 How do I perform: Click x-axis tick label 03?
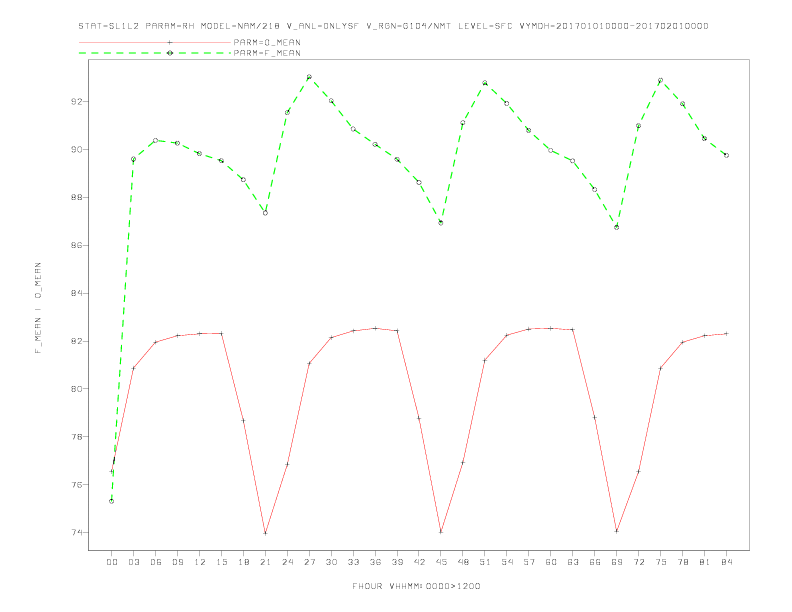(x=133, y=562)
